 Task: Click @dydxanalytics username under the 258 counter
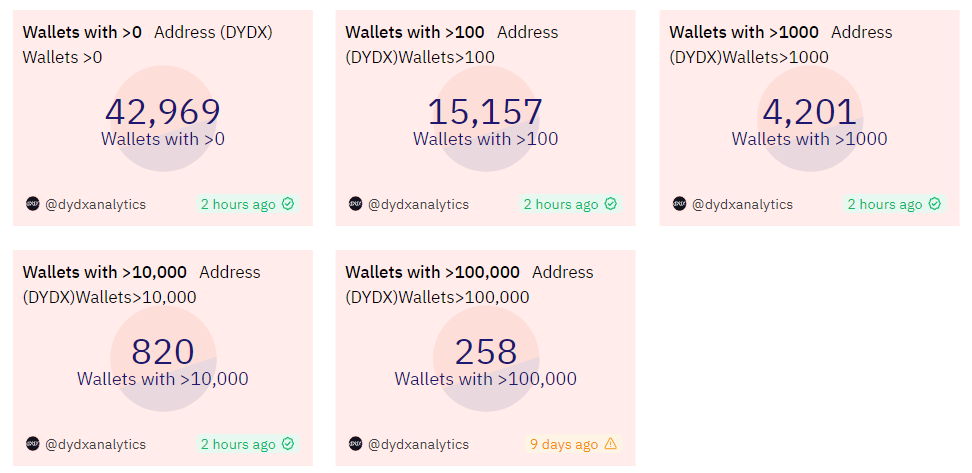(x=418, y=444)
